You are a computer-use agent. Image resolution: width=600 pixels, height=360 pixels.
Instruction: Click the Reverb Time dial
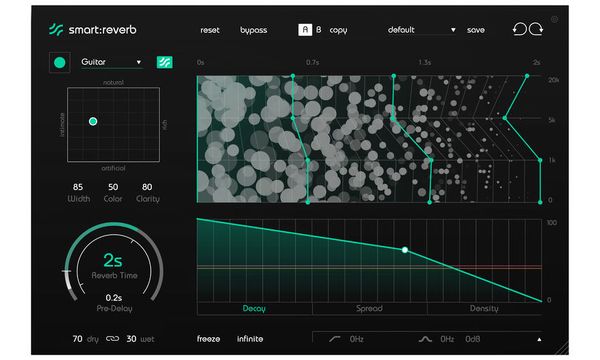tap(114, 264)
